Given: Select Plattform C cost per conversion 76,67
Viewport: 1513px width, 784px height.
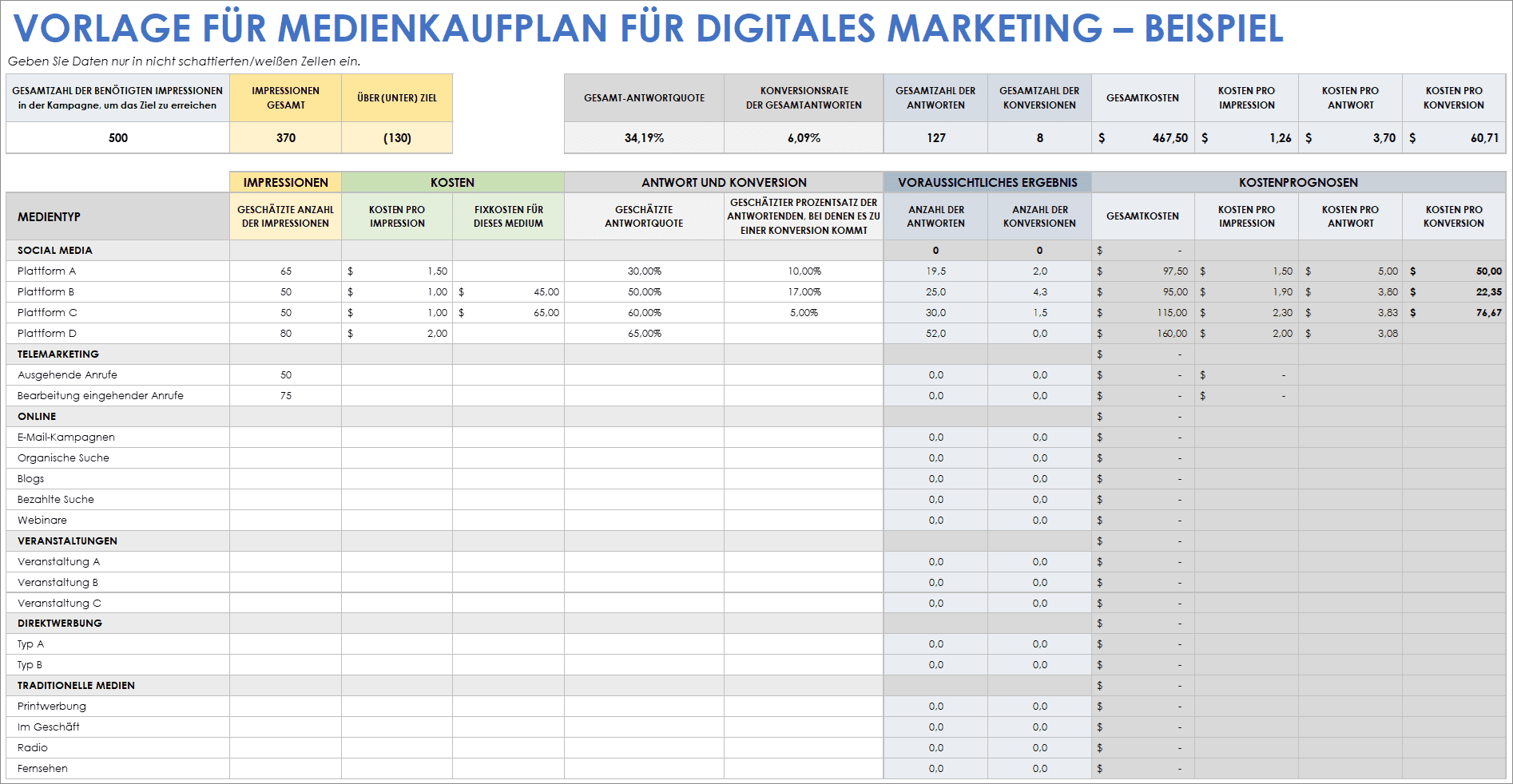Looking at the screenshot, I should (1454, 312).
